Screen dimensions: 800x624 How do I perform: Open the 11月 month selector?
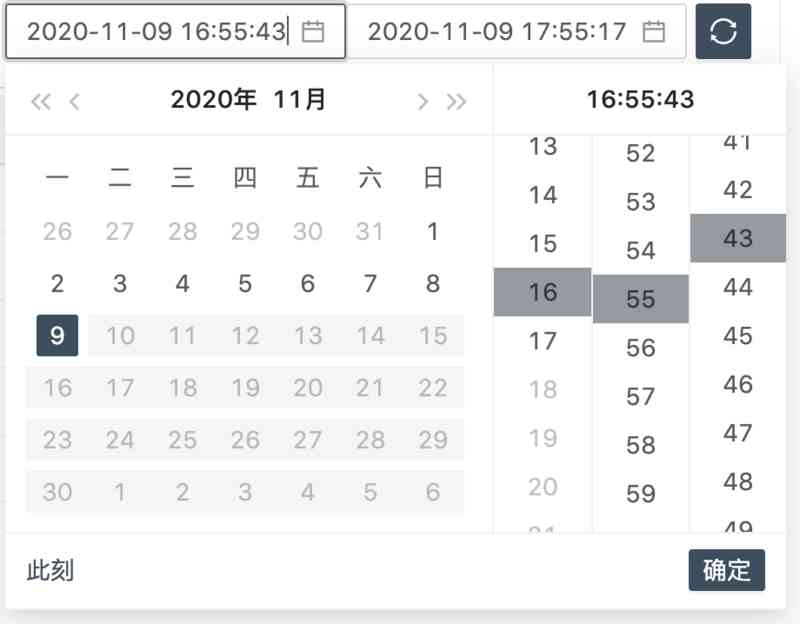pyautogui.click(x=300, y=99)
